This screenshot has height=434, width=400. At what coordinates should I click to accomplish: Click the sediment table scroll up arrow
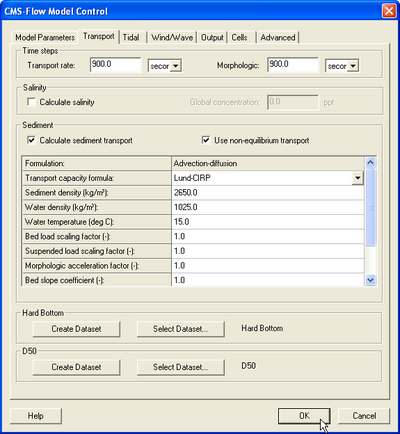pos(370,163)
